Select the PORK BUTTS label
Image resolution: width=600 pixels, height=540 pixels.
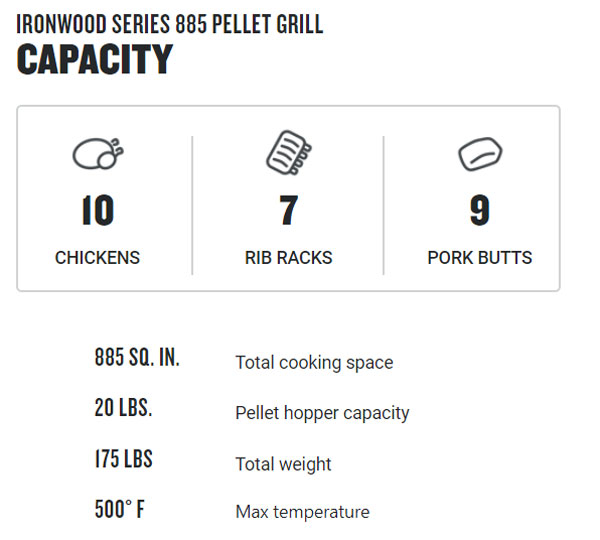(480, 258)
